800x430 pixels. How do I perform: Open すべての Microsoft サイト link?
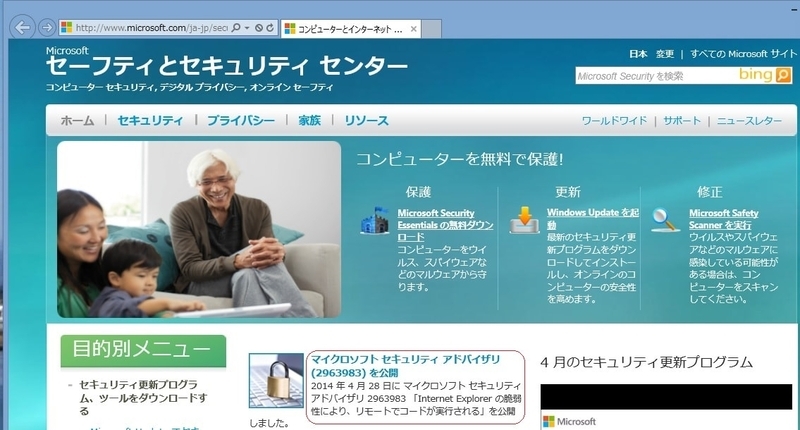click(x=743, y=54)
